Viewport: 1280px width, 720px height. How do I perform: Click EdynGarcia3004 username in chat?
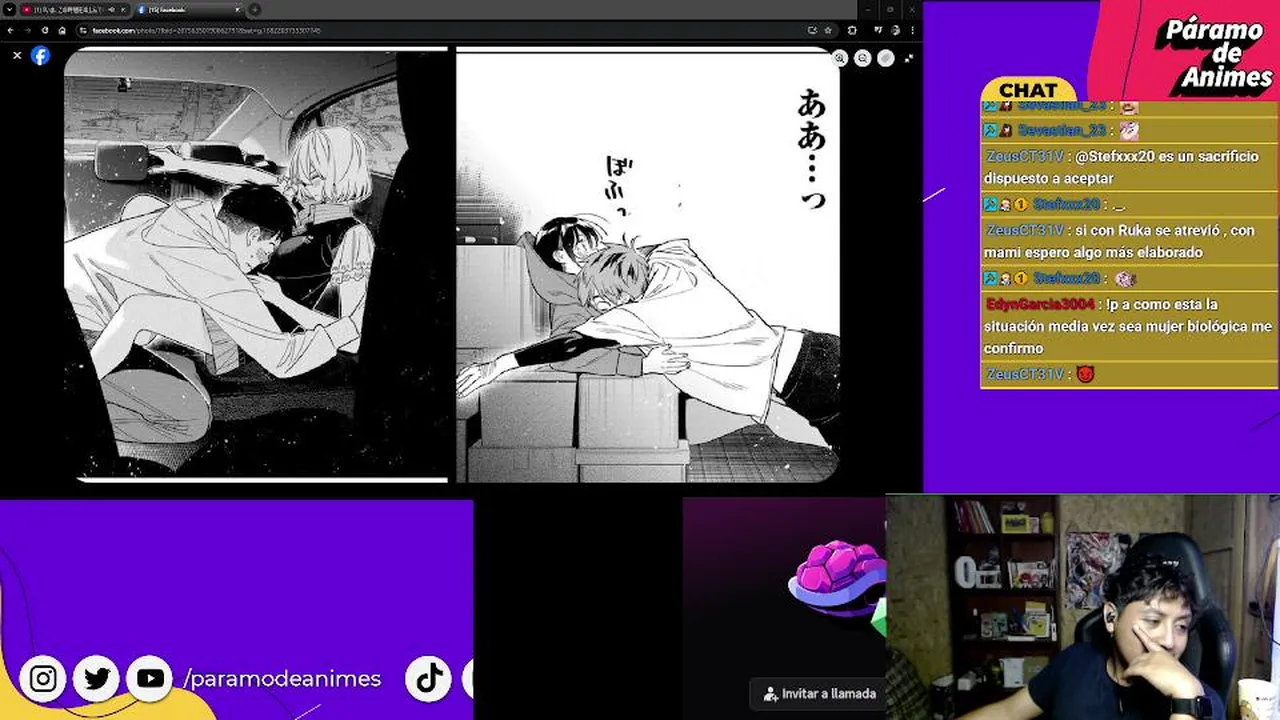click(x=1040, y=304)
